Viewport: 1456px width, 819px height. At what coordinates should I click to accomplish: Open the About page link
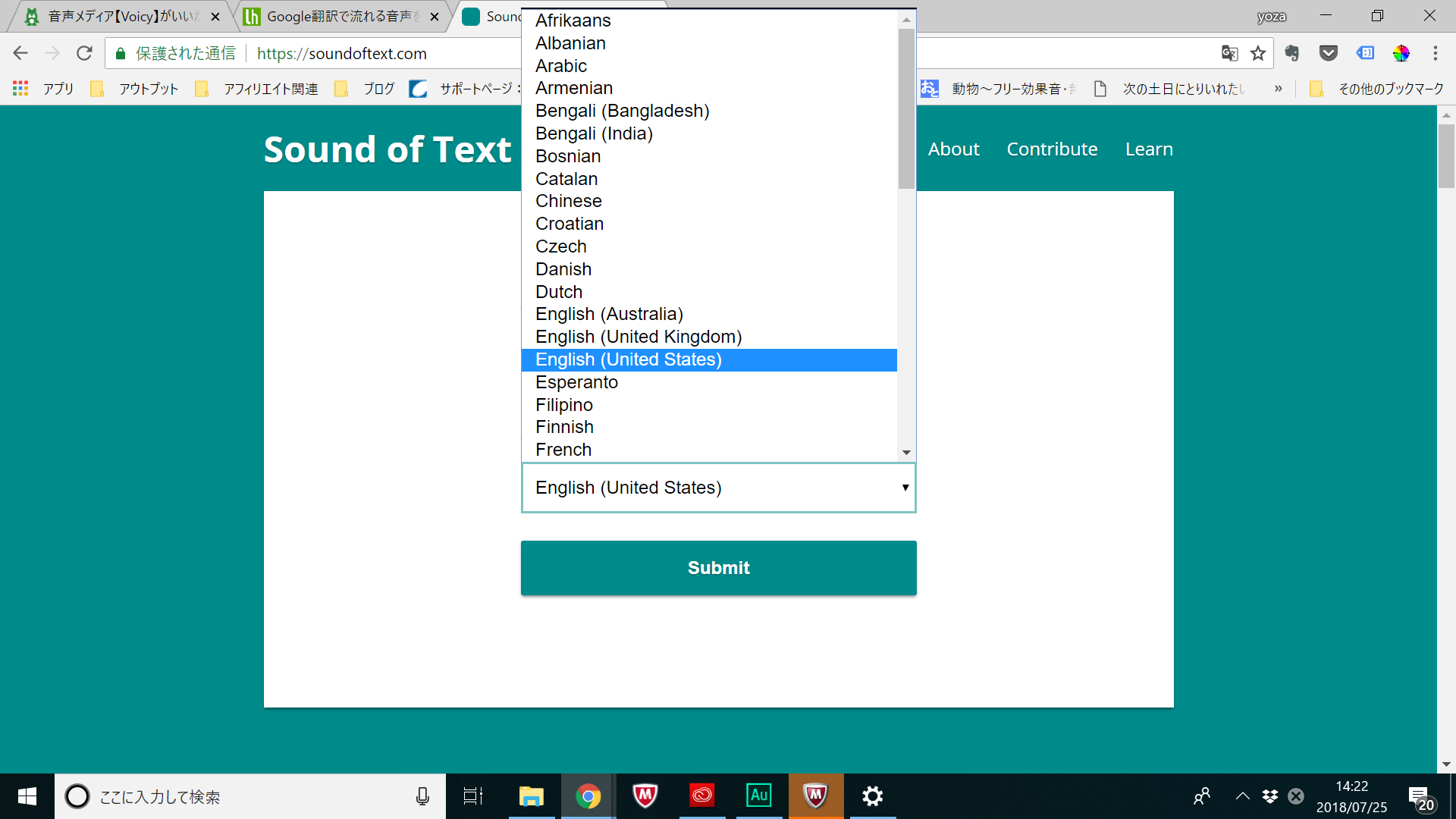953,149
